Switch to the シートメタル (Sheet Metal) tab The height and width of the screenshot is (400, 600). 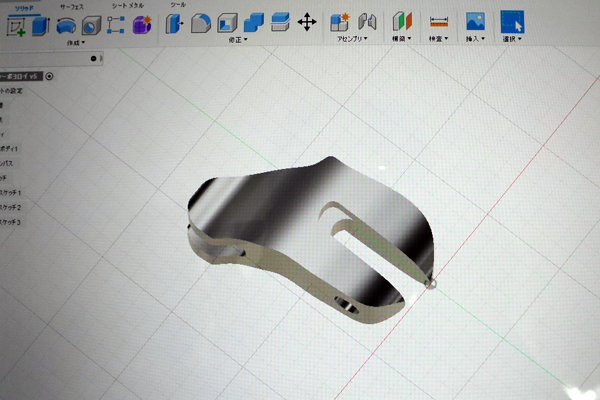click(x=125, y=6)
